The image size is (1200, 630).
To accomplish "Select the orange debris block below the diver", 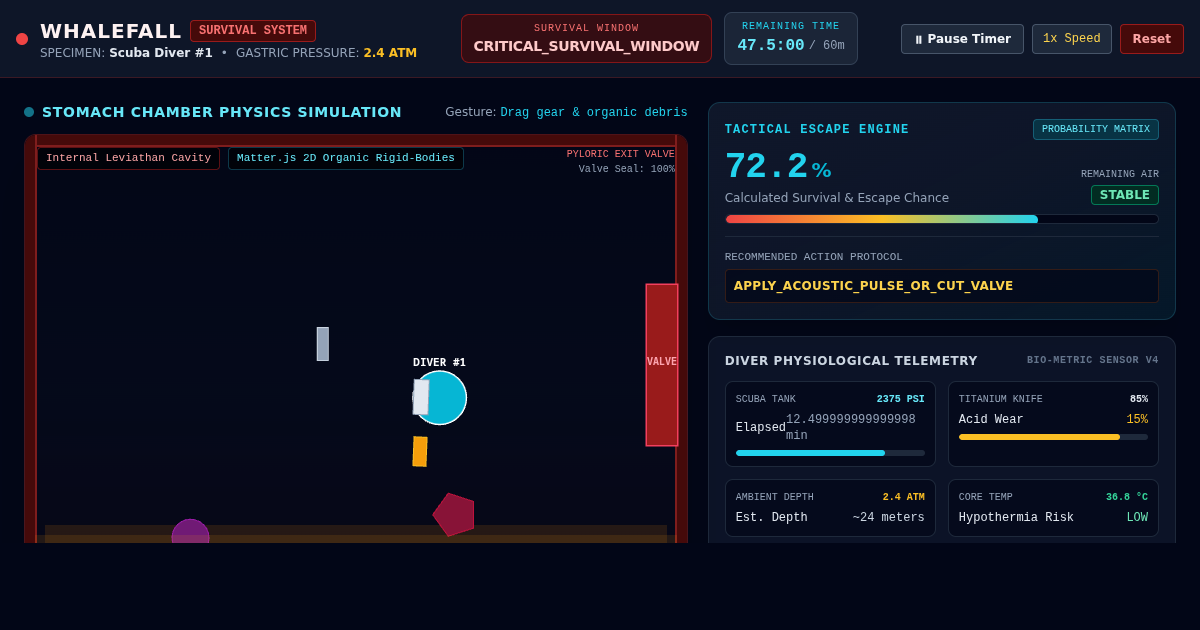I will pos(420,451).
